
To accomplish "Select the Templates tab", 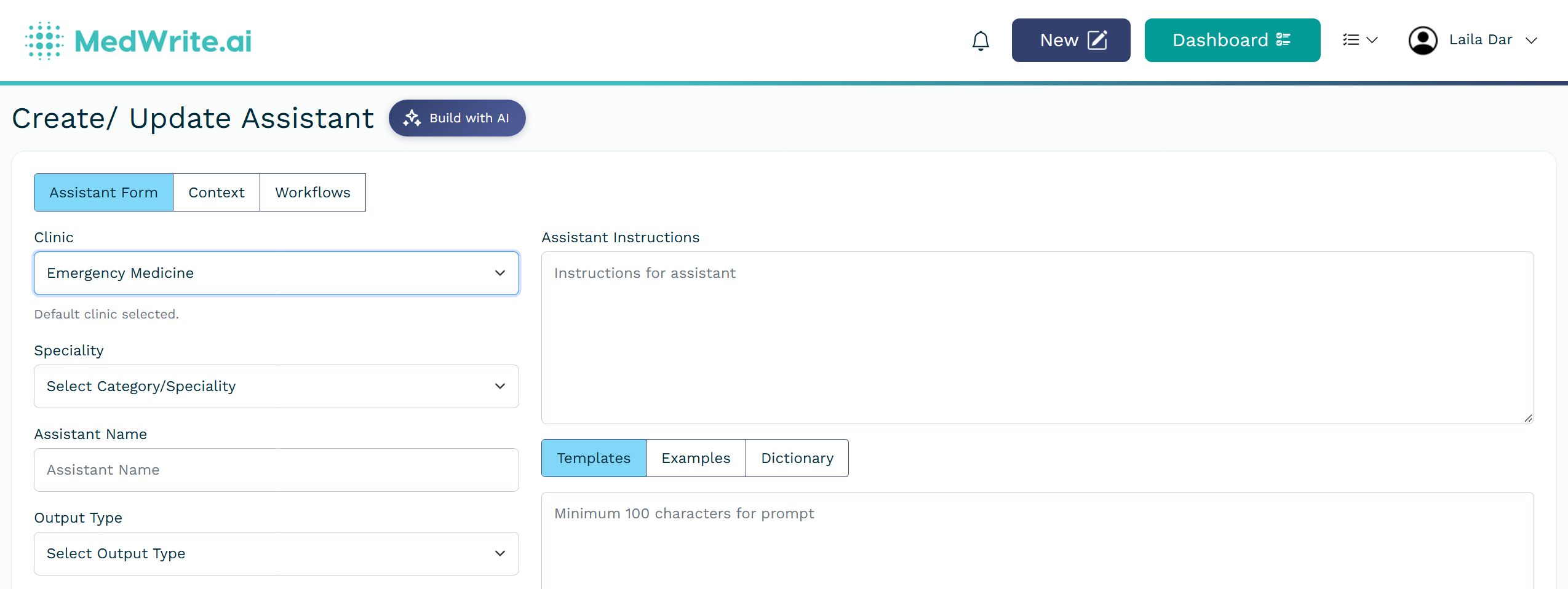I will tap(594, 458).
